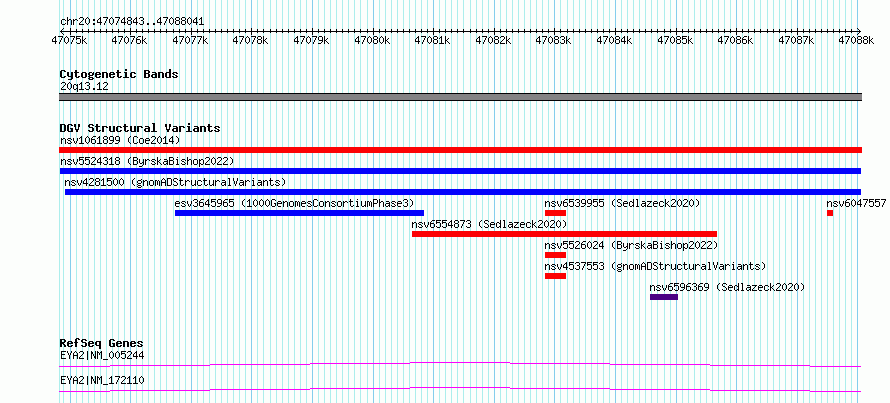Click the nsv4281500 gnomAD blue variant bar
This screenshot has width=890, height=403.
click(463, 192)
